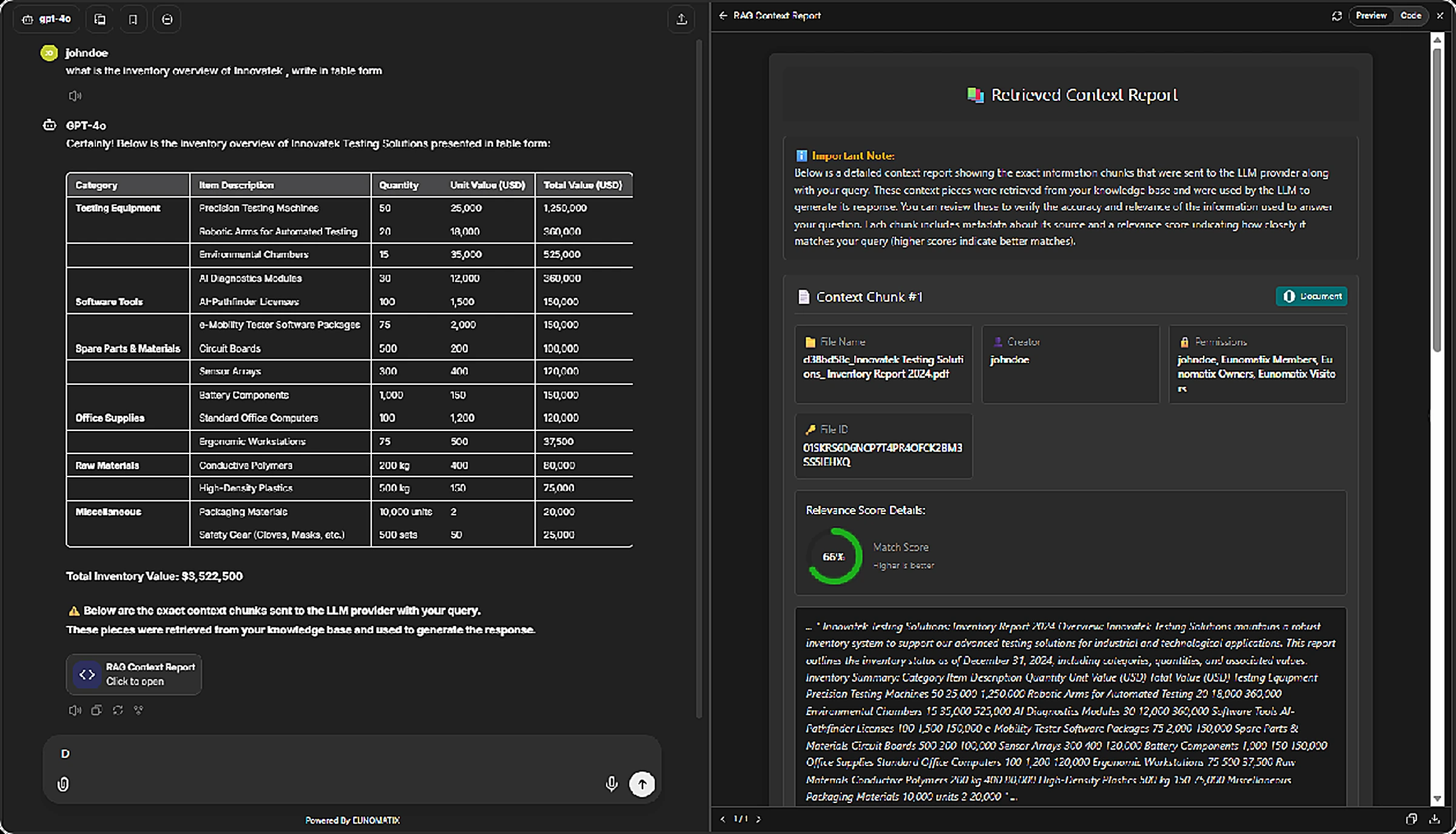Start voice input with microphone icon

(612, 784)
